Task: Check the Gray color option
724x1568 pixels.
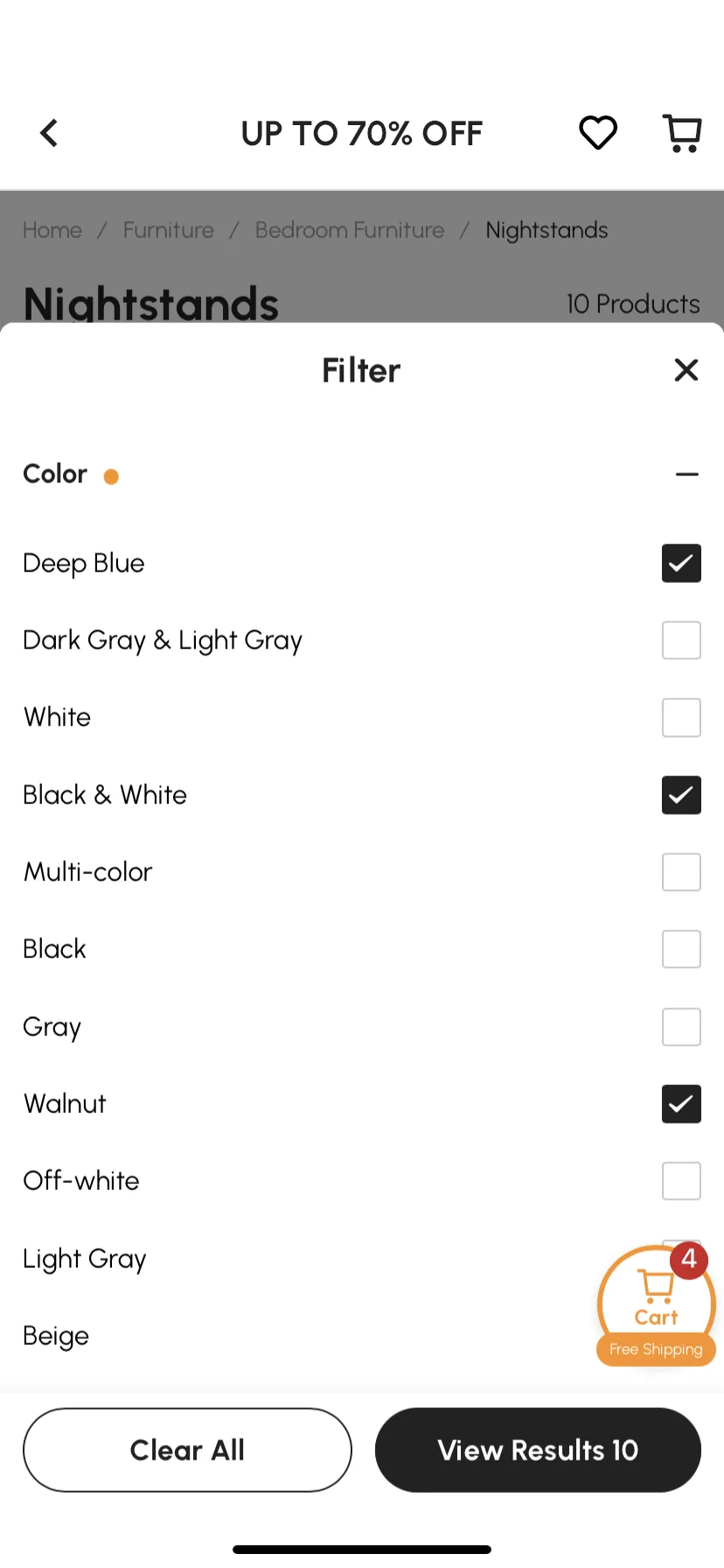Action: pyautogui.click(x=681, y=1027)
